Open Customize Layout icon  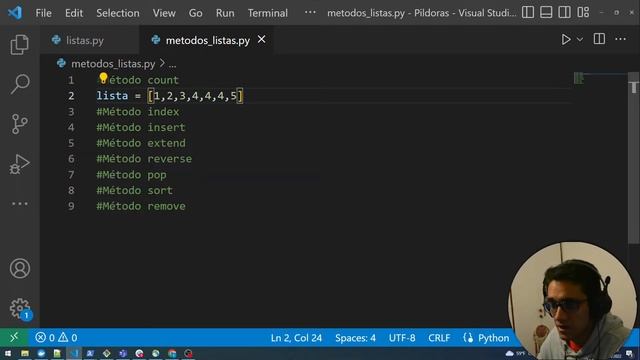583,12
